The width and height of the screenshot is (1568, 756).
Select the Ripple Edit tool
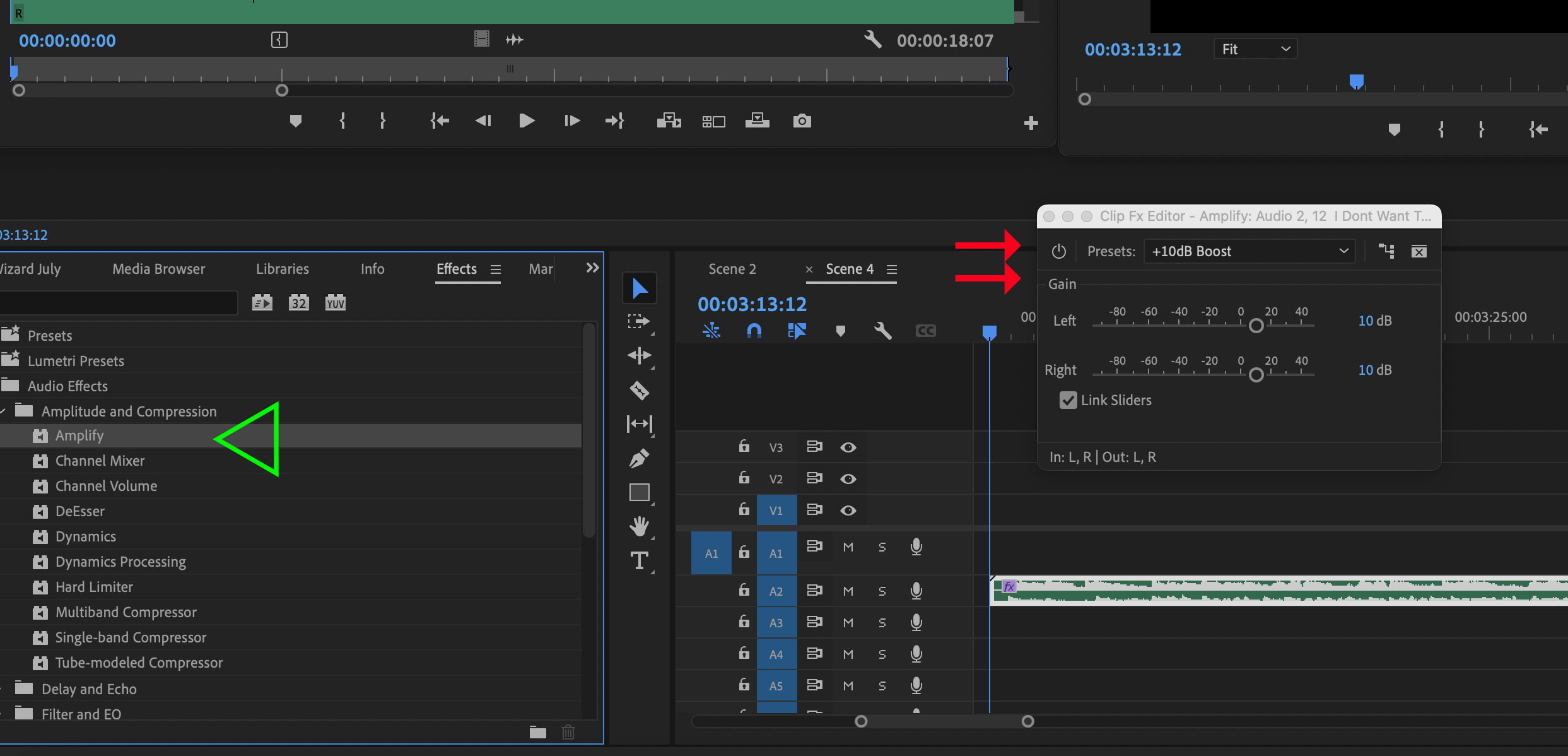pos(640,356)
